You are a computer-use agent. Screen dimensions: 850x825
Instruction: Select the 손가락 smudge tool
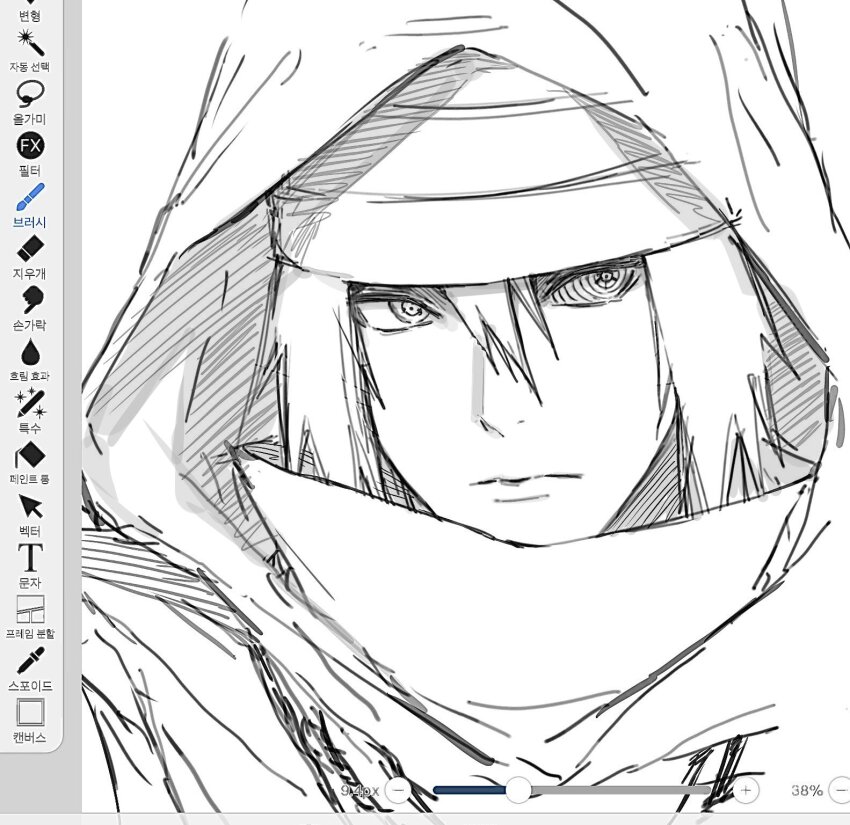(x=30, y=308)
